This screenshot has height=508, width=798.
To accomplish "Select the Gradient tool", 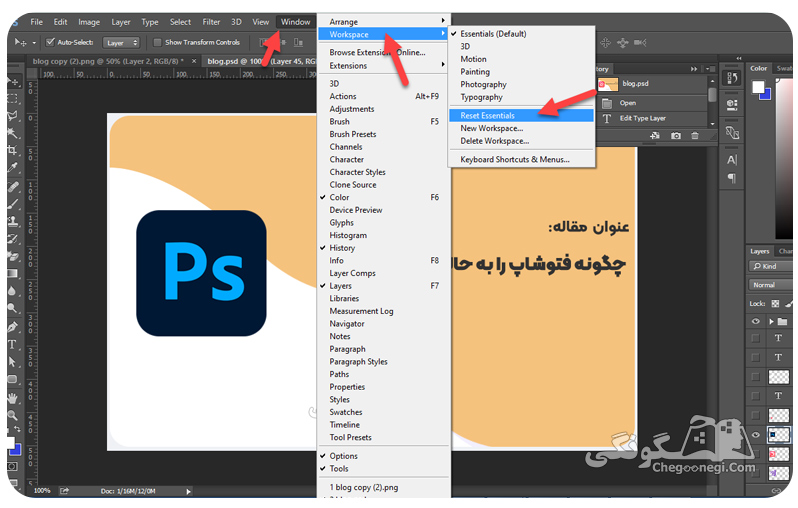I will 13,273.
